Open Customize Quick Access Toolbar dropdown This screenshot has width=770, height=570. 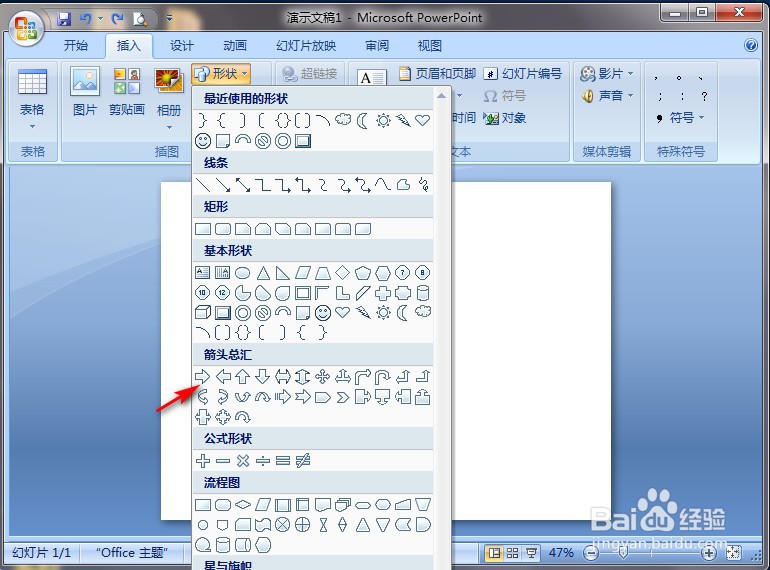tap(169, 19)
